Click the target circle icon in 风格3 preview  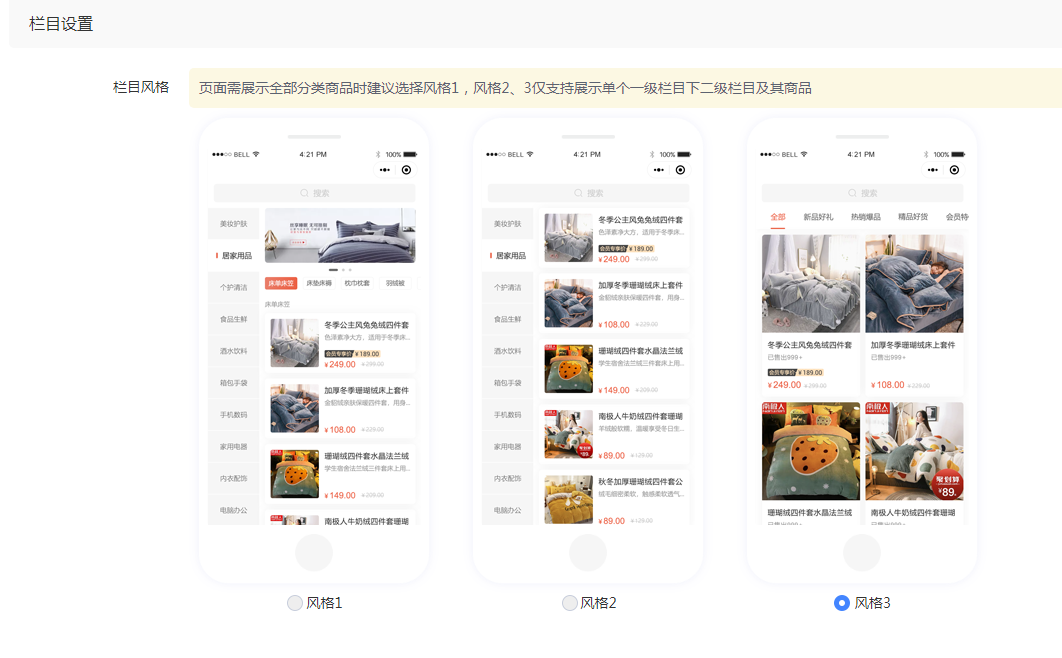tap(954, 170)
